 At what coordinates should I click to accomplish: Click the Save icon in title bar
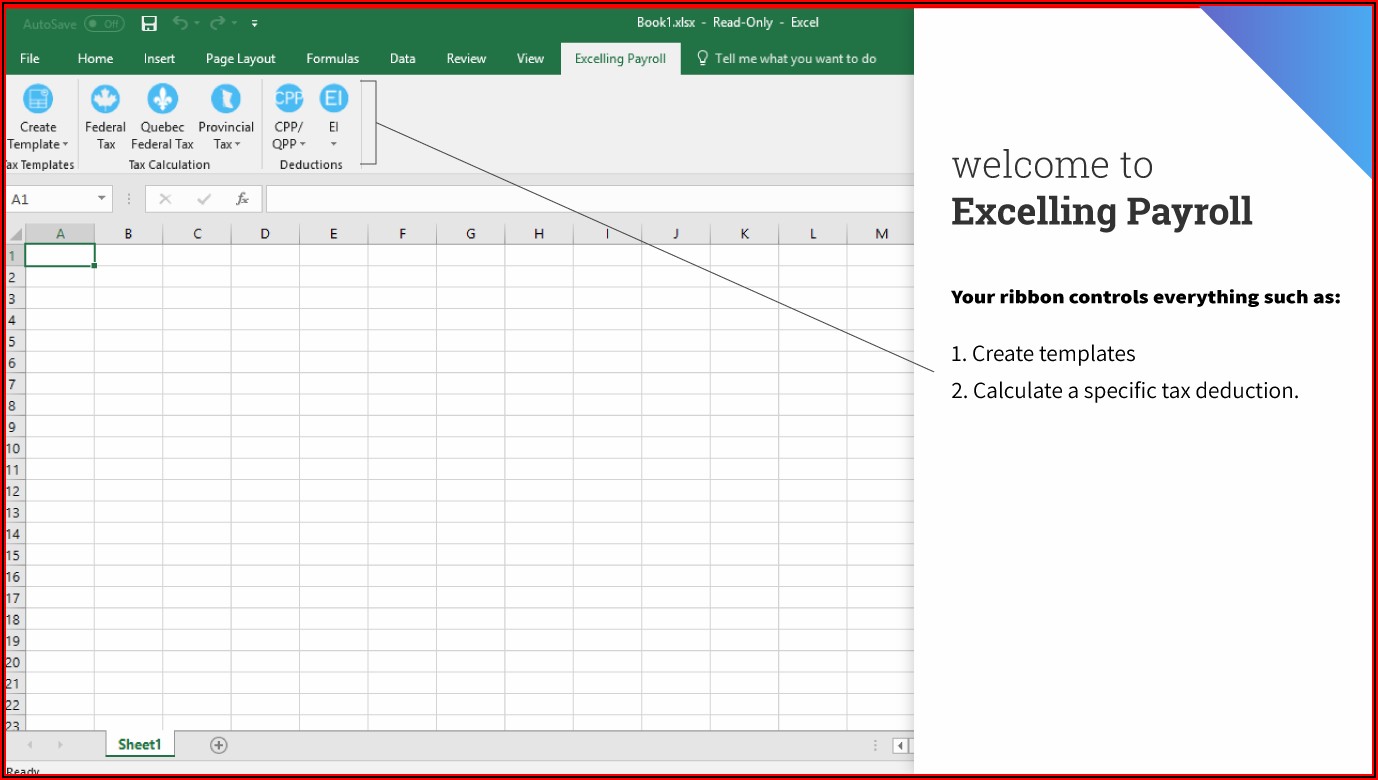149,23
